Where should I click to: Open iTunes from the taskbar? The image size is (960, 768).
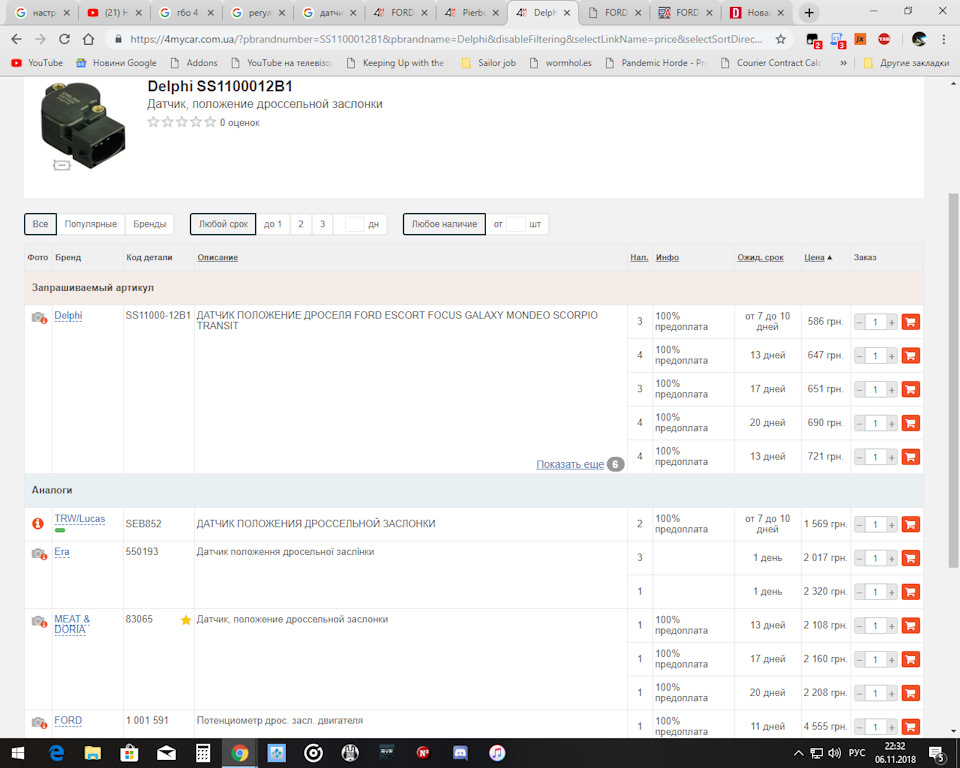tap(497, 753)
